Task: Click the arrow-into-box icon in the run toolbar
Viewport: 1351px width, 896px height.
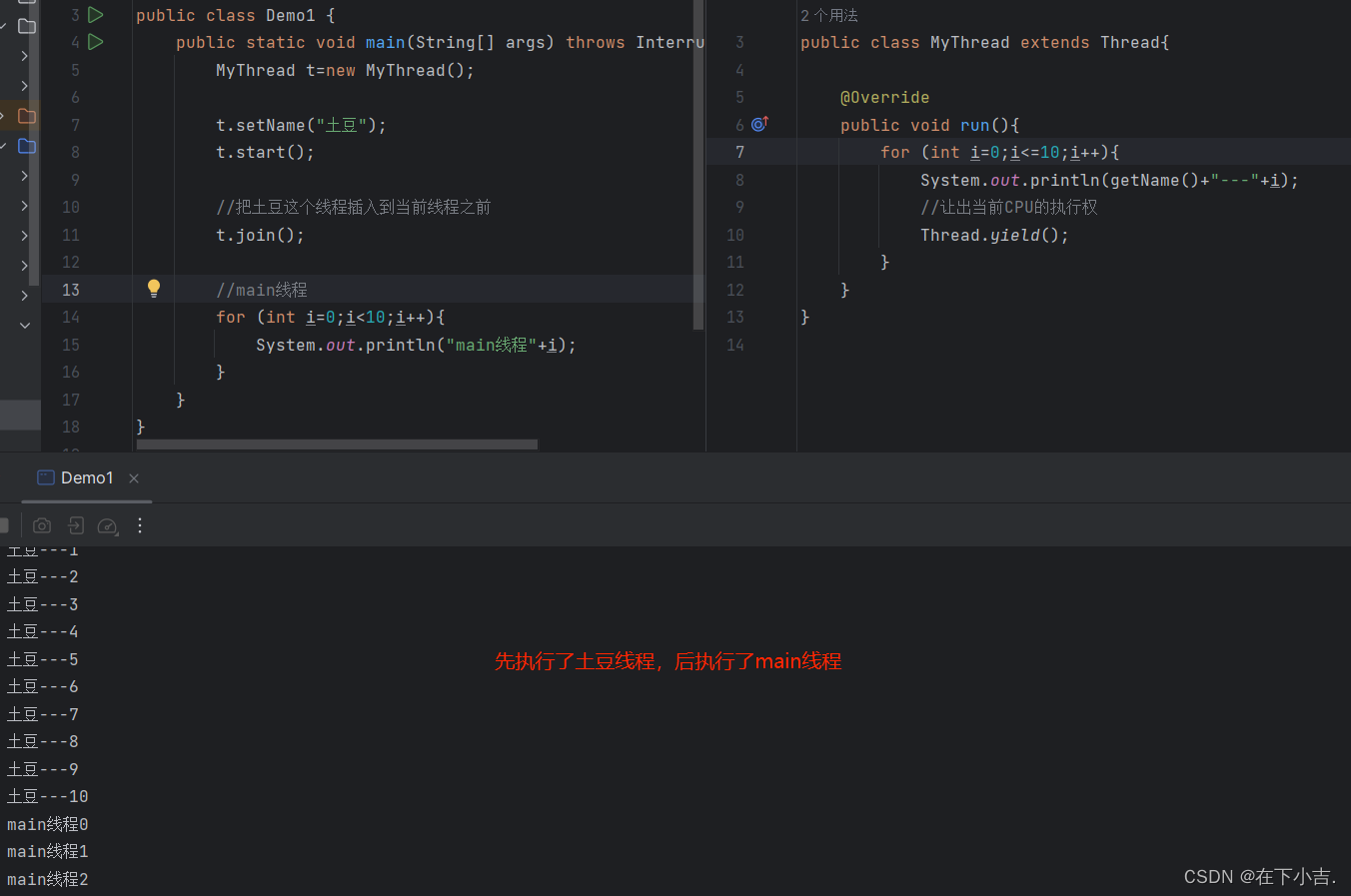Action: (x=75, y=525)
